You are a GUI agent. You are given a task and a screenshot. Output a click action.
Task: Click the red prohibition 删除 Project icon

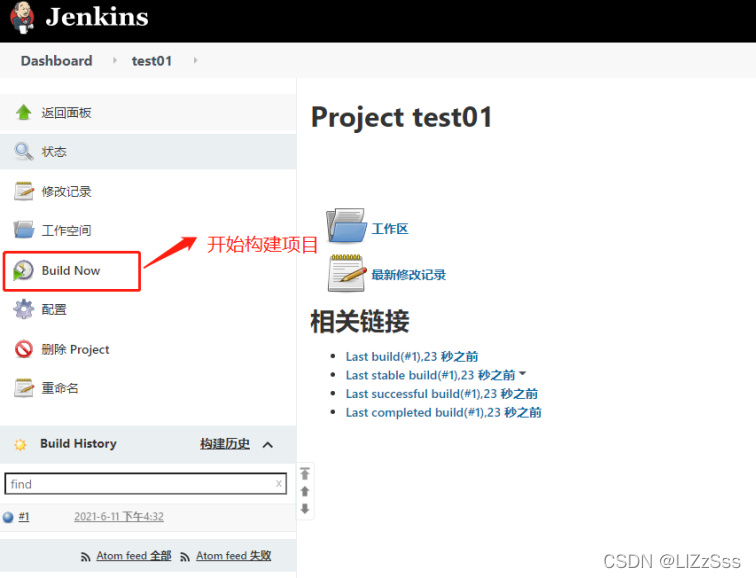coord(24,349)
